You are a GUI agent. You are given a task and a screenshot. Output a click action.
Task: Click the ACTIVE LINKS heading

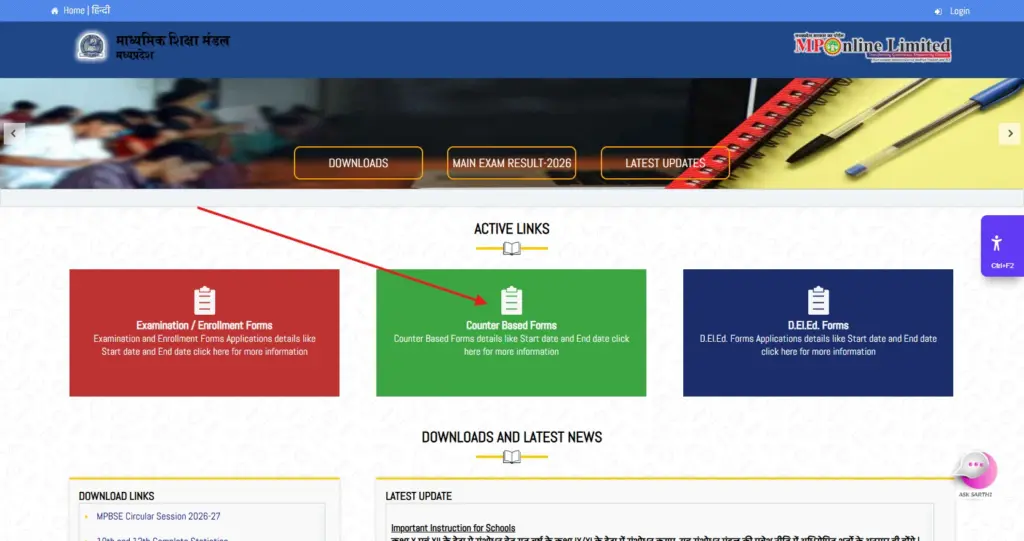511,229
